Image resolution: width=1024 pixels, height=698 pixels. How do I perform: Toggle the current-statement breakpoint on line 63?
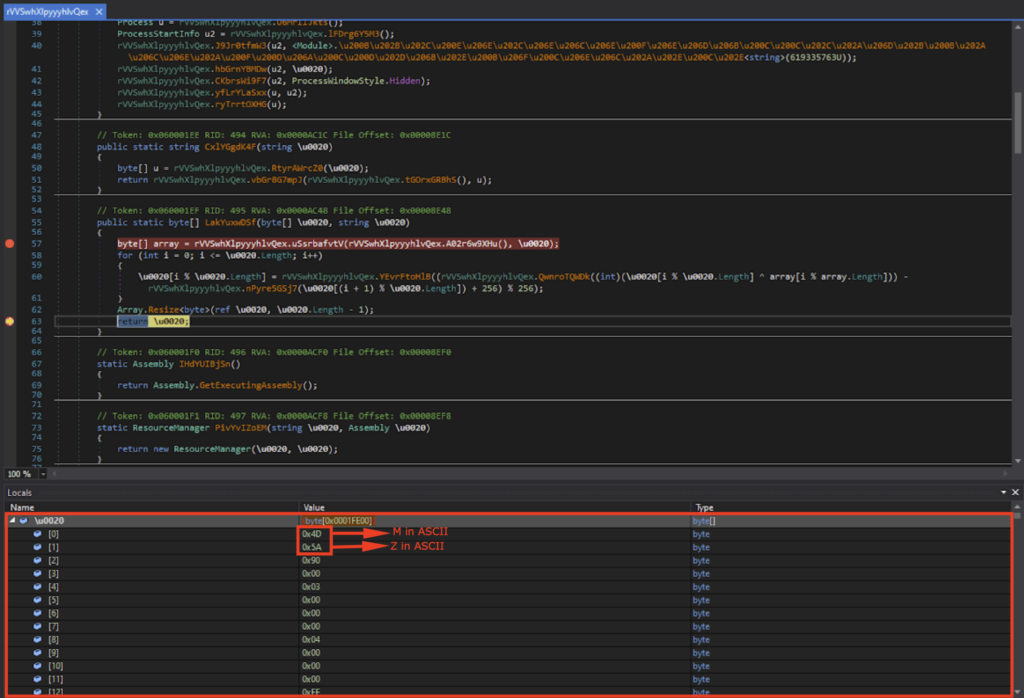(10, 321)
